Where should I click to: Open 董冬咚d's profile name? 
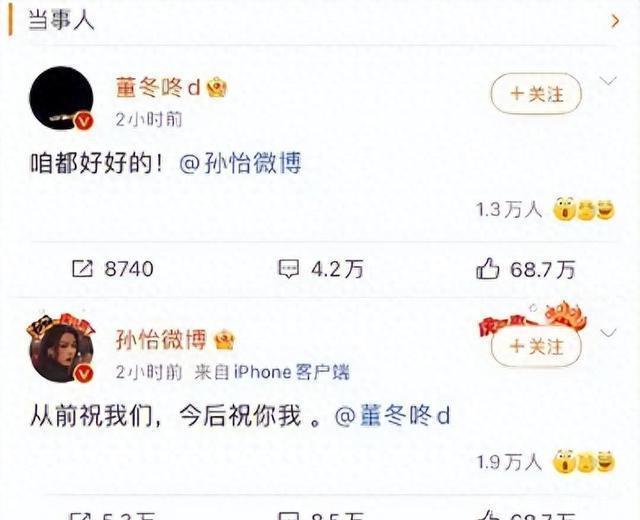tap(158, 87)
